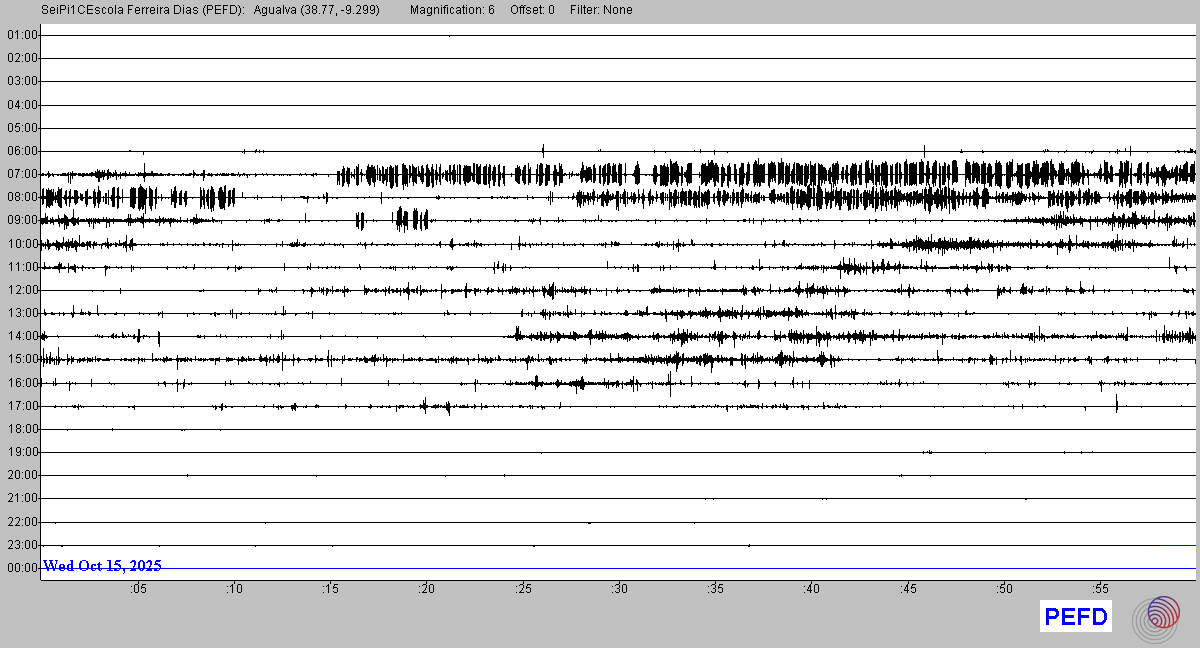
Task: Select the 14:00 hour row label
Action: 22,336
